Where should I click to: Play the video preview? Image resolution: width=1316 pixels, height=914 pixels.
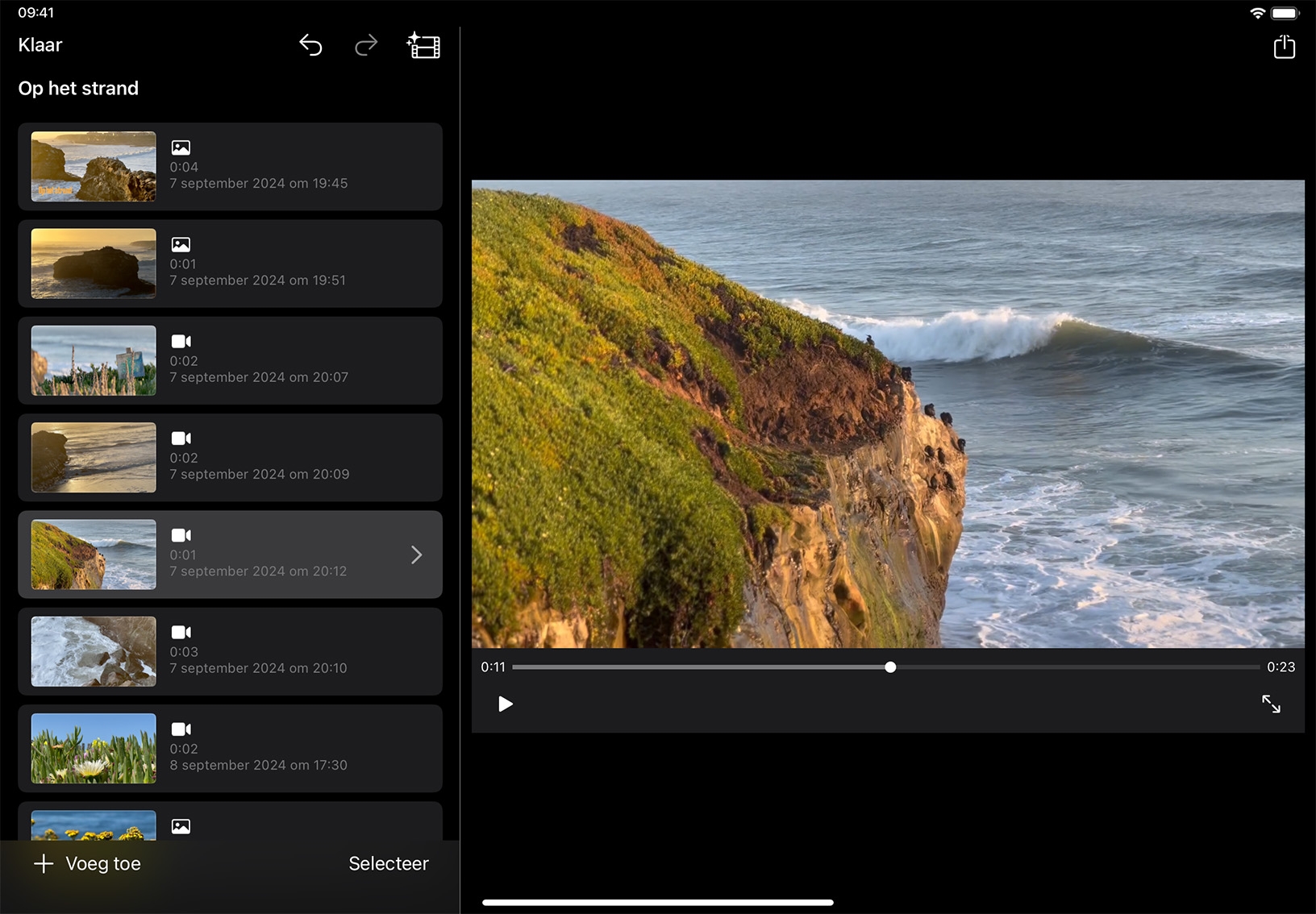(x=506, y=704)
